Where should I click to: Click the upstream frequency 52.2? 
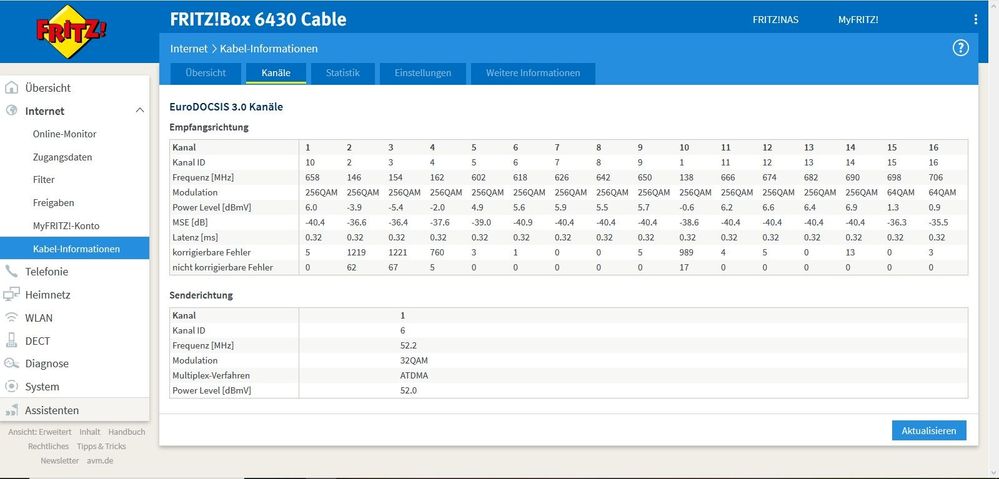click(x=408, y=345)
